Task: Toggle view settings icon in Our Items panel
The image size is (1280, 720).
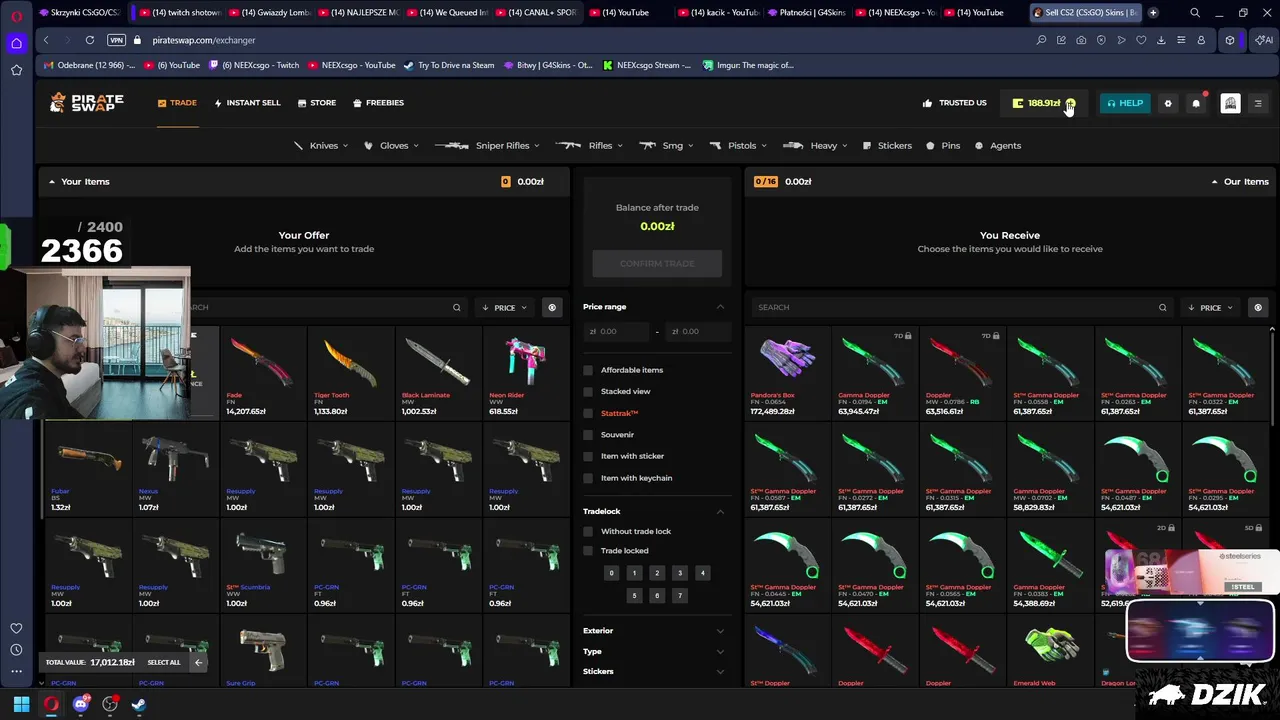Action: click(1258, 308)
